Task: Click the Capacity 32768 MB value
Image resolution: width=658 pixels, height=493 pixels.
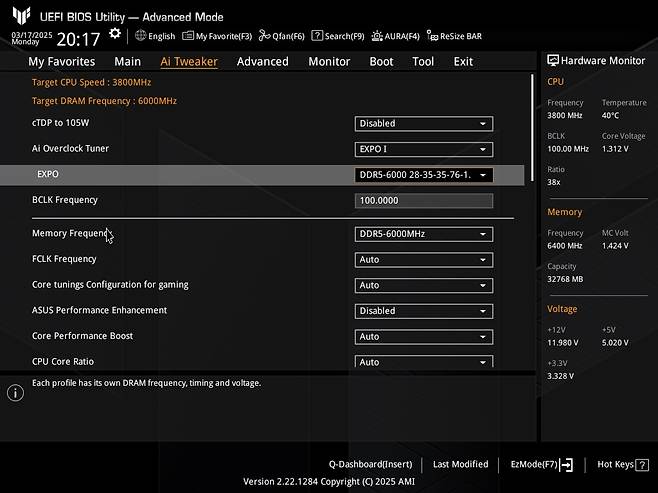Action: pyautogui.click(x=565, y=279)
